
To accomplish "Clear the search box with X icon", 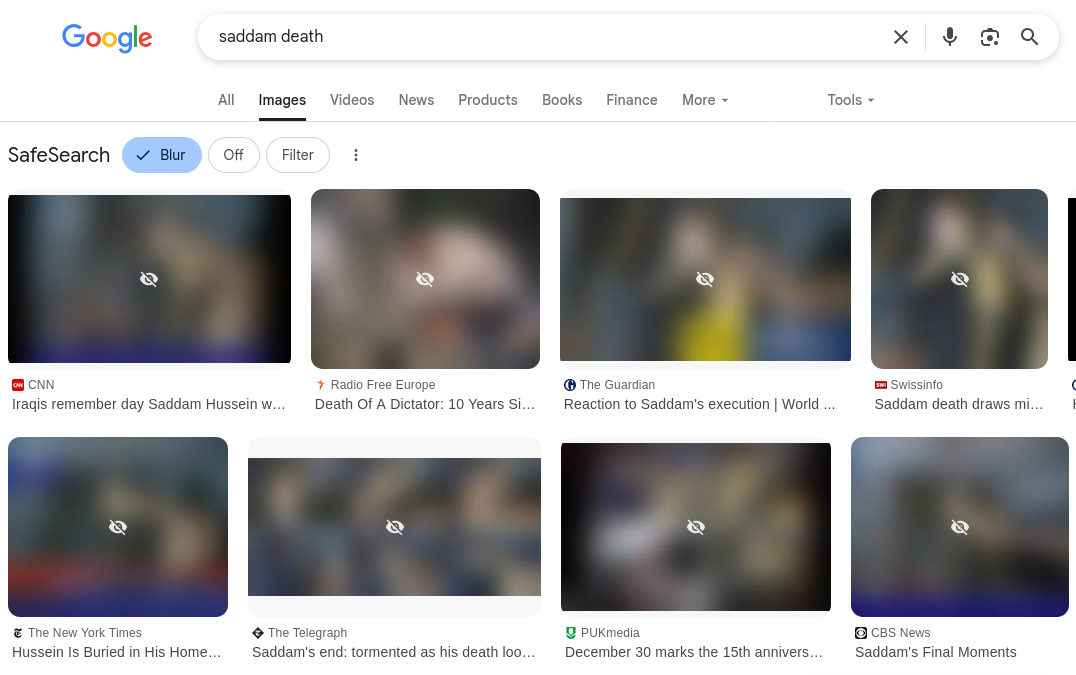I will point(900,37).
